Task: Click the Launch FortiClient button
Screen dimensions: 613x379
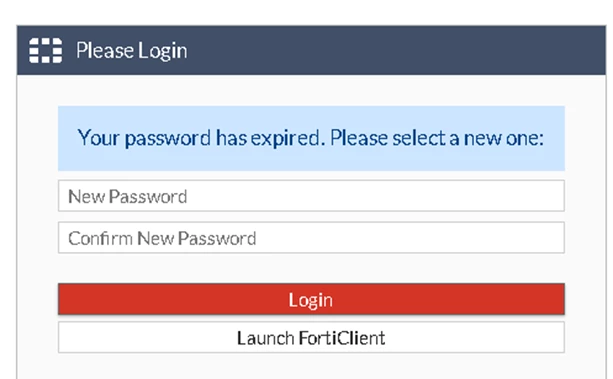Action: [311, 337]
